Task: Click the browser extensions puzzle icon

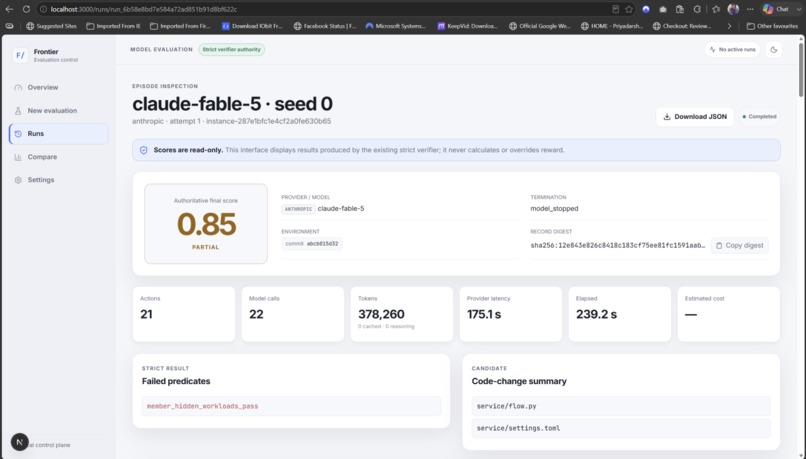Action: point(697,9)
